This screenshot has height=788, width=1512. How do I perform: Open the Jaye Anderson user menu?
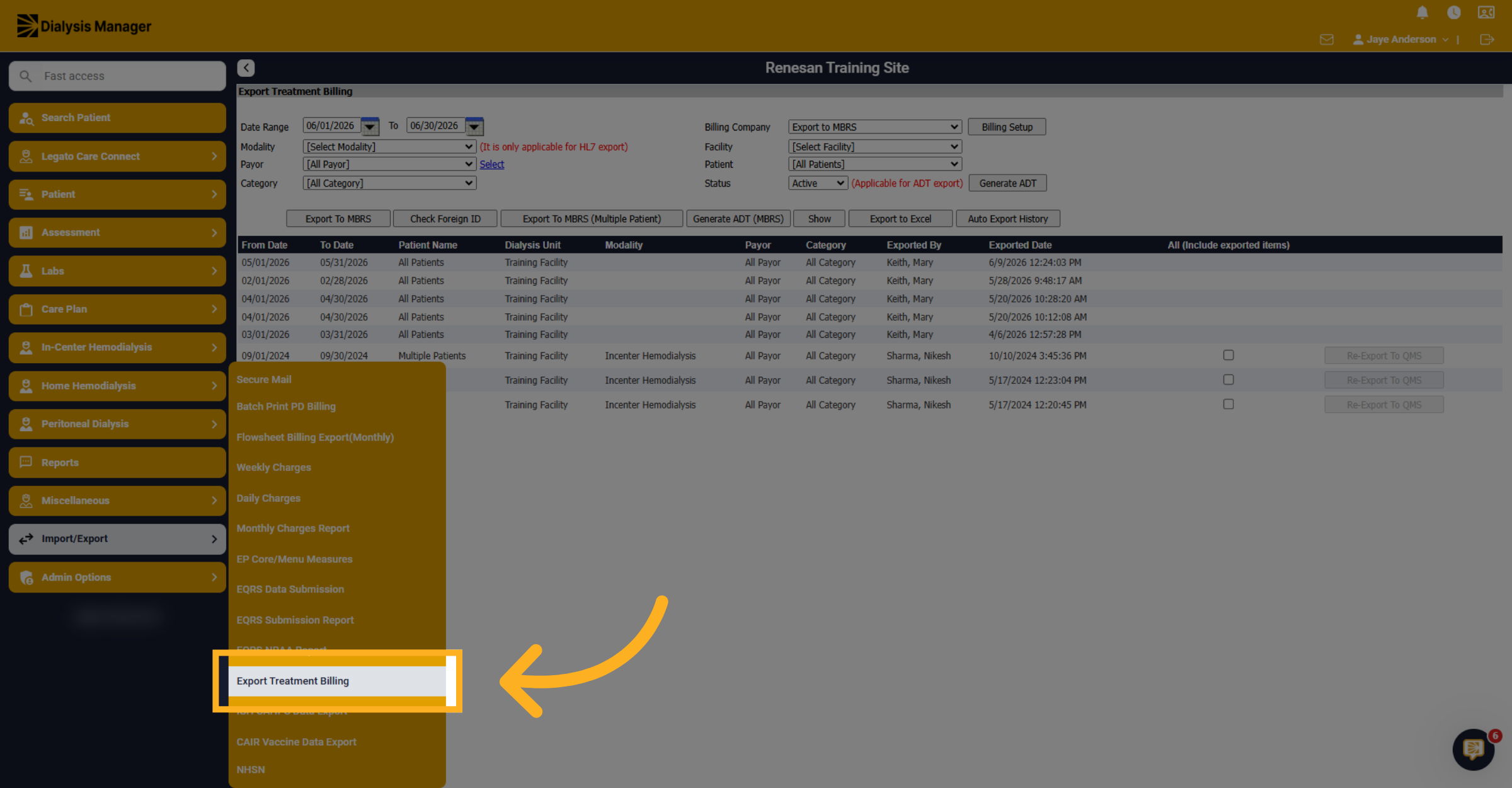1400,40
